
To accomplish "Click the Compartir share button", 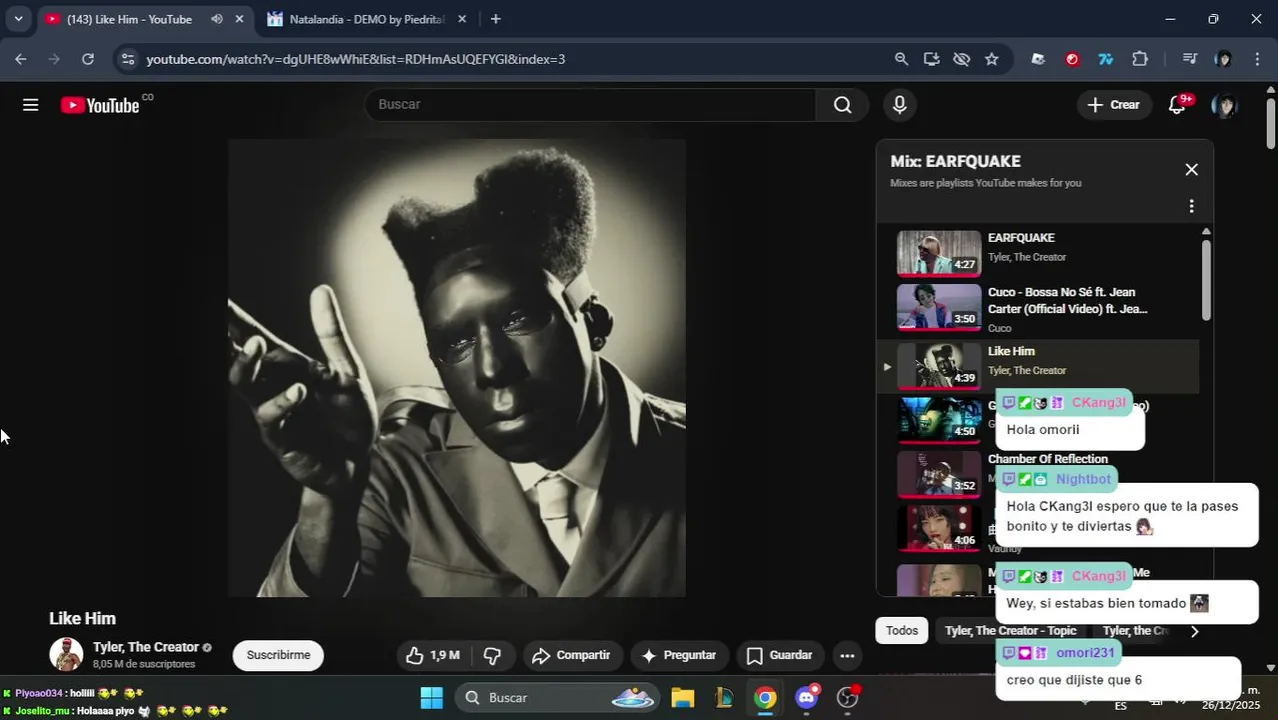I will (x=571, y=656).
